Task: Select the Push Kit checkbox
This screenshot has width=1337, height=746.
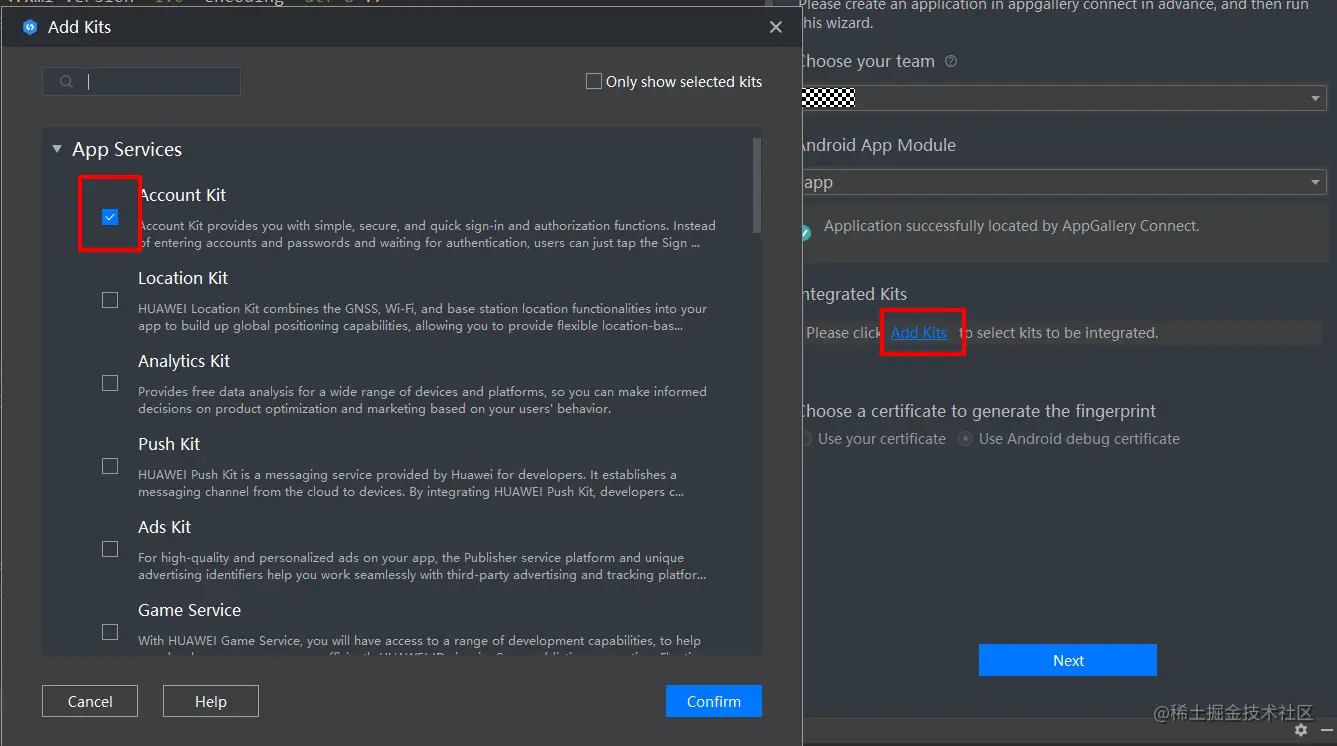Action: [110, 466]
